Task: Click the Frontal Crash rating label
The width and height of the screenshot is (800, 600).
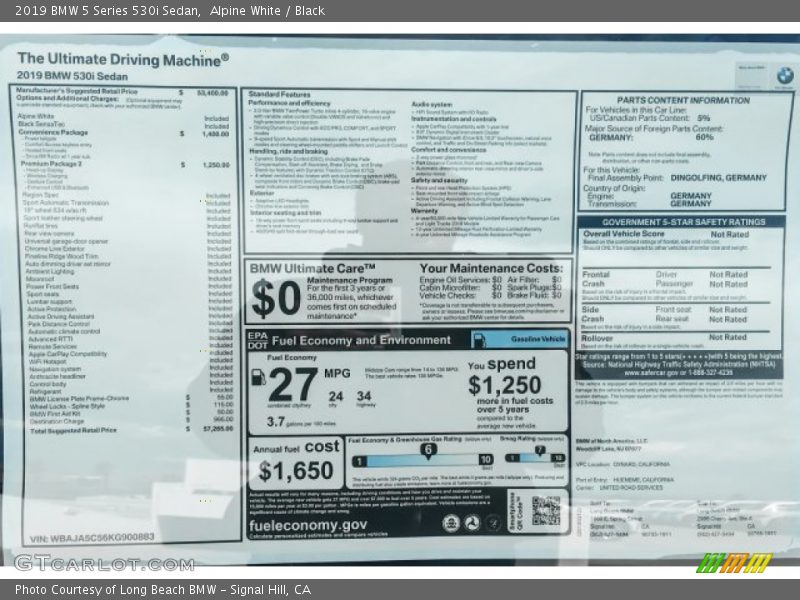Action: pyautogui.click(x=596, y=279)
